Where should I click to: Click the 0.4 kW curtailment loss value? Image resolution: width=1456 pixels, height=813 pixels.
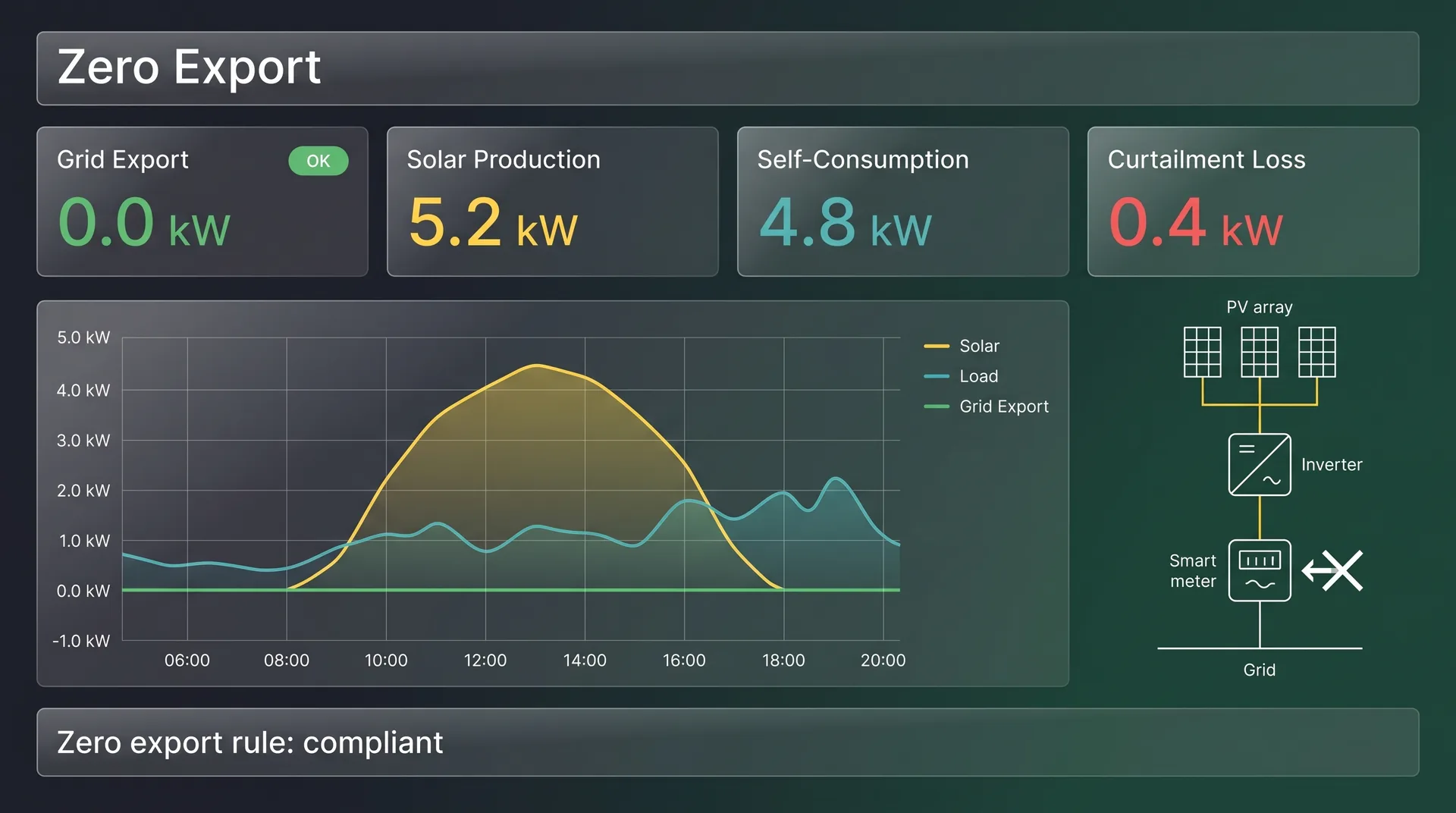click(1196, 221)
